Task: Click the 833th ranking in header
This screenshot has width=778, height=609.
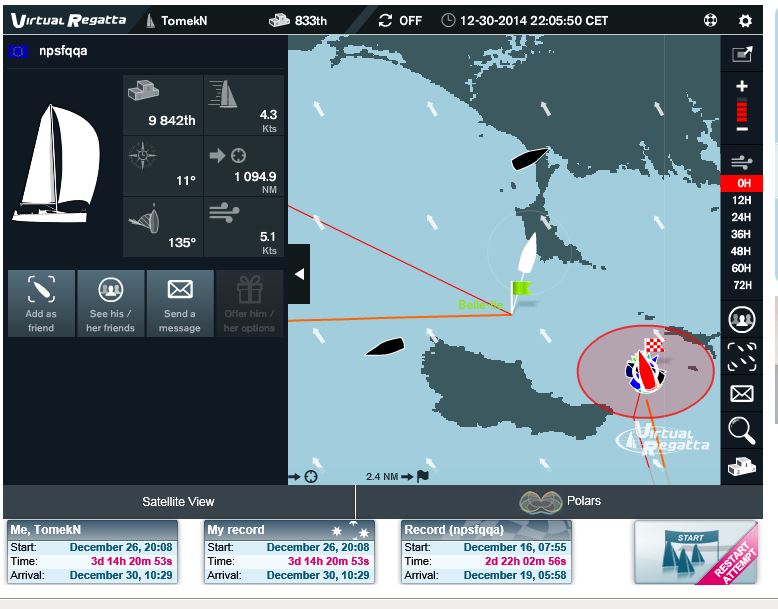Action: pos(298,20)
